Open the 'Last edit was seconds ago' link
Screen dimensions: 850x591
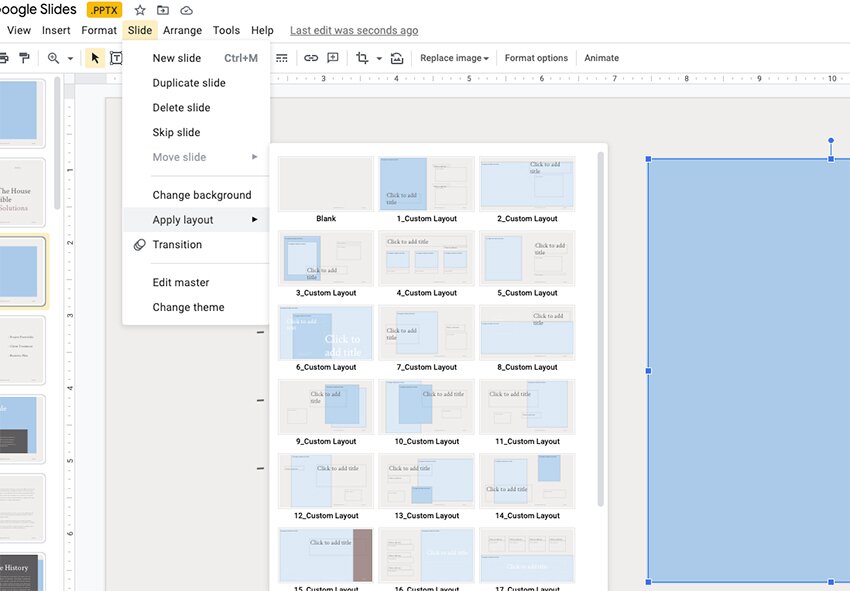354,31
